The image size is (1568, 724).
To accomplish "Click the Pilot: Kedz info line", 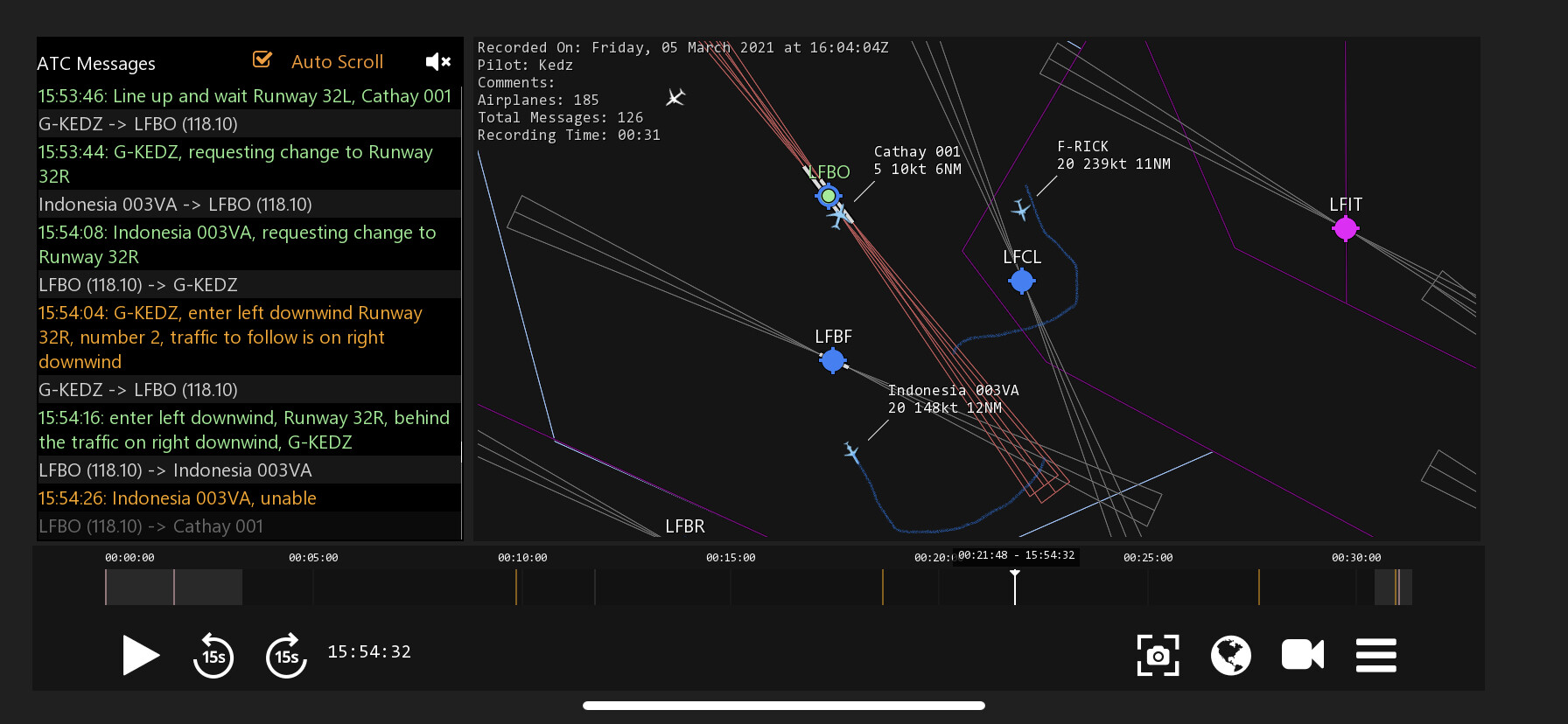I will (x=525, y=66).
